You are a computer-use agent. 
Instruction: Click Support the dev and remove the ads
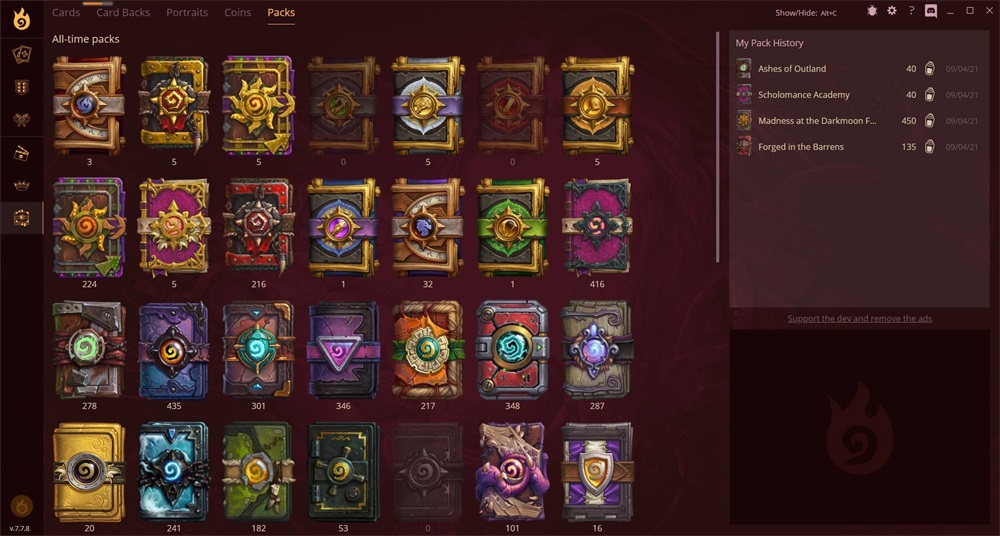click(x=859, y=318)
